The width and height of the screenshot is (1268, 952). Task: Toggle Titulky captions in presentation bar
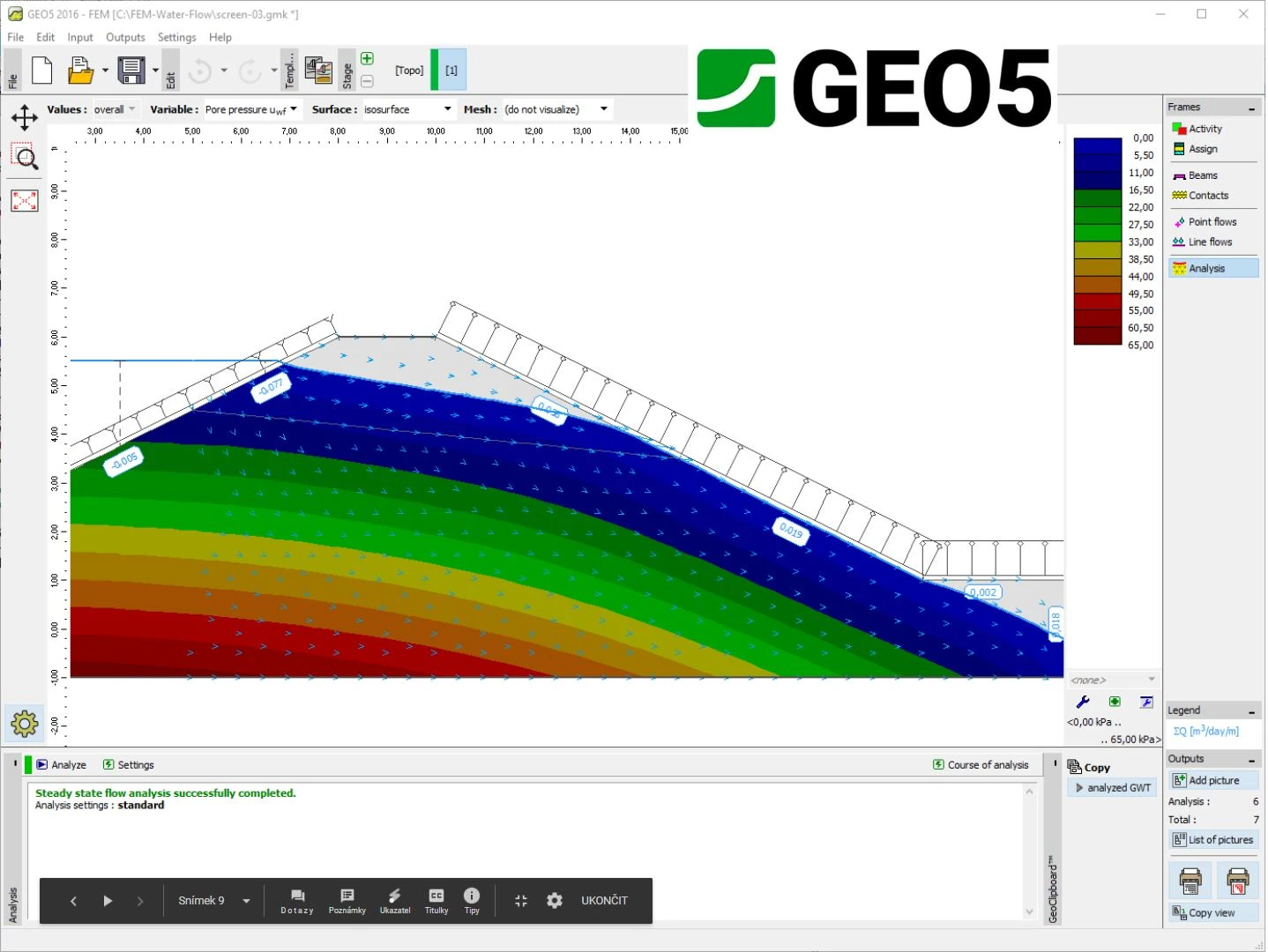436,901
